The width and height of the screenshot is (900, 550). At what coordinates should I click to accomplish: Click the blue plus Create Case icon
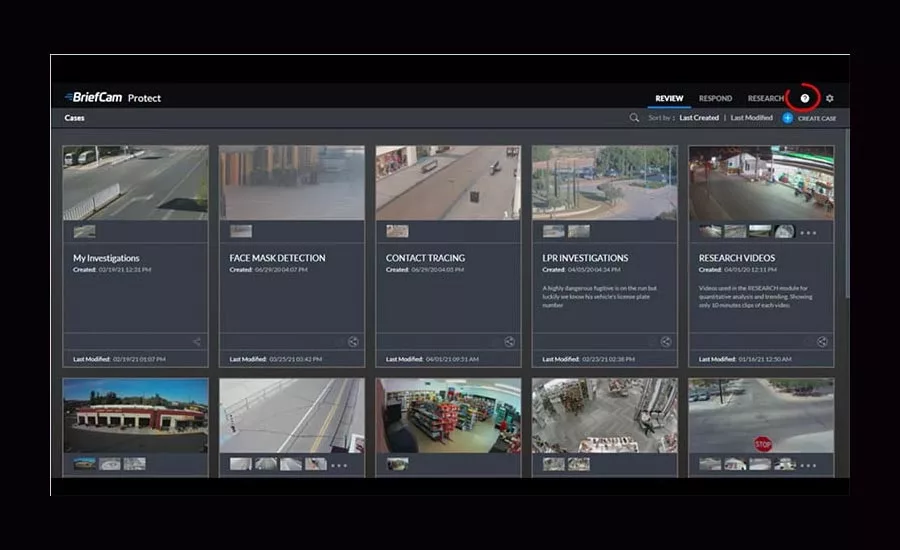click(788, 118)
